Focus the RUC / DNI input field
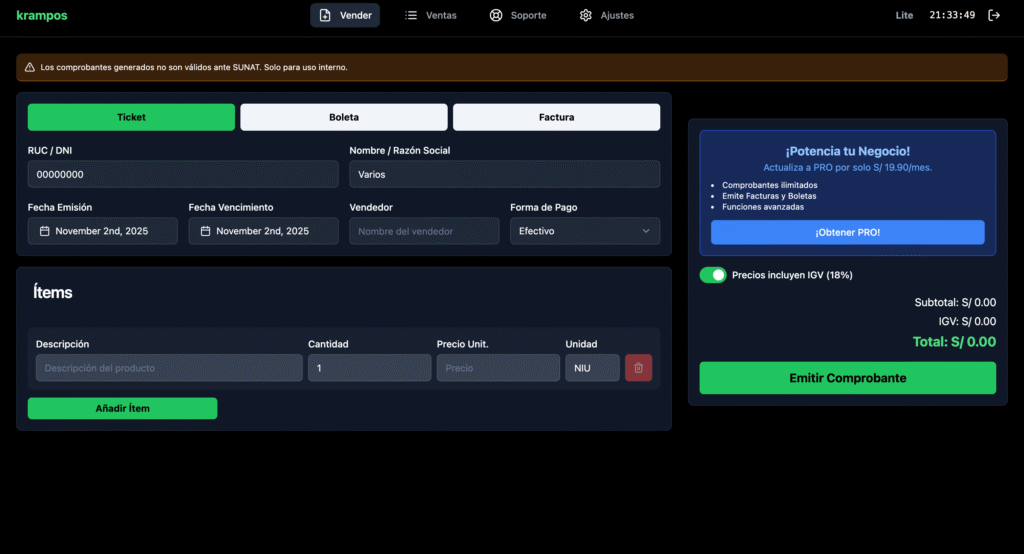 (183, 174)
